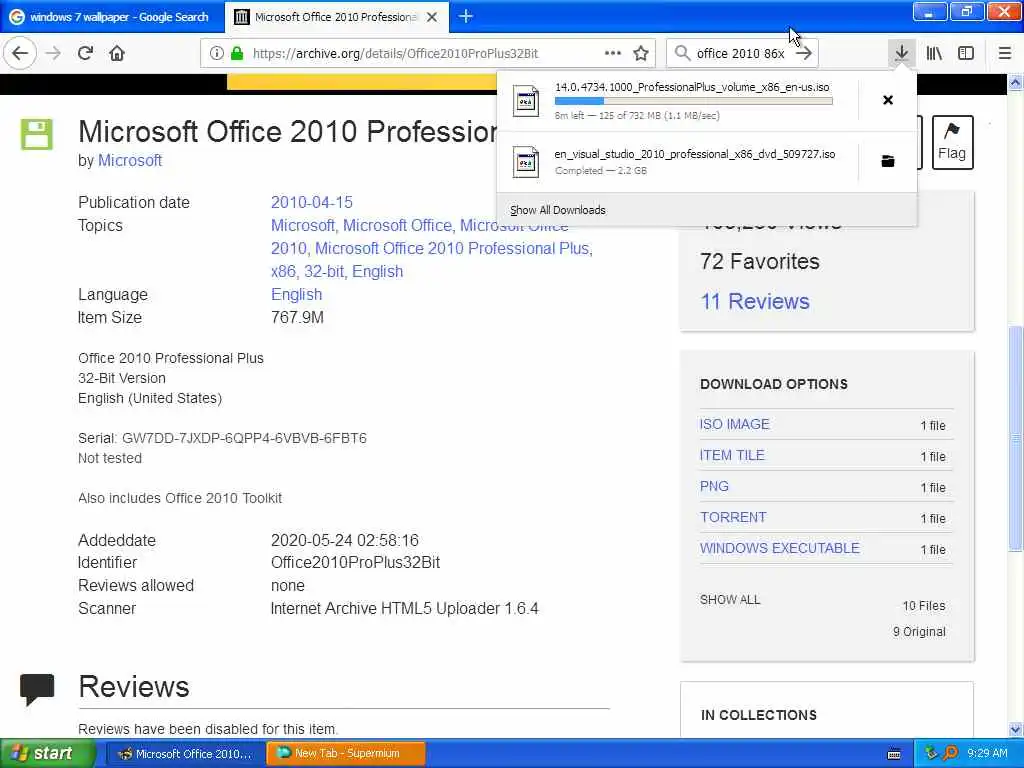
Task: Click the download progress bar
Action: click(694, 101)
